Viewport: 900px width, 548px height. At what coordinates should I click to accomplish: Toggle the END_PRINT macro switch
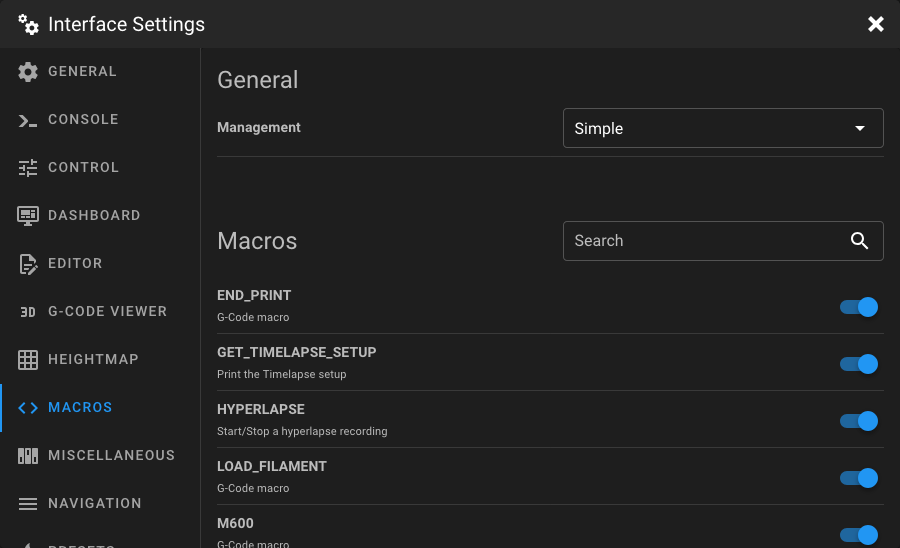point(859,307)
